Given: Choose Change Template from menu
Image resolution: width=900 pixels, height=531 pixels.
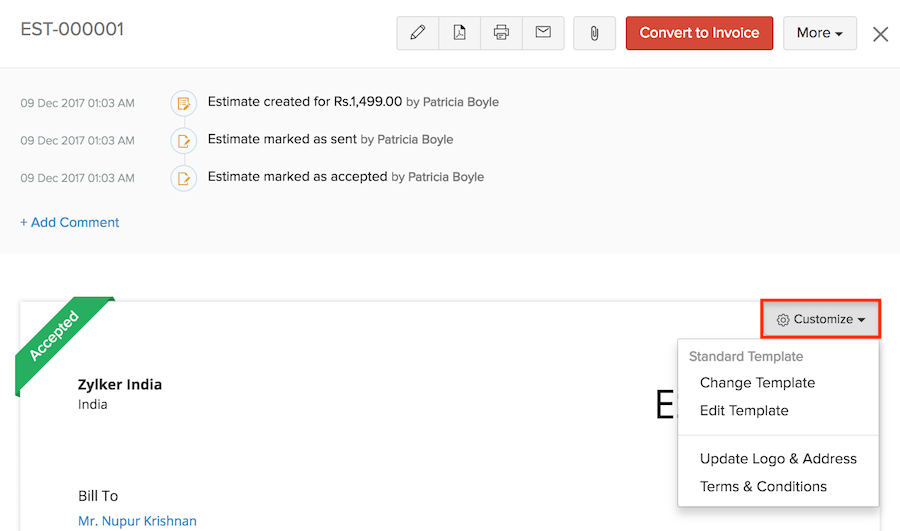Looking at the screenshot, I should pyautogui.click(x=757, y=383).
